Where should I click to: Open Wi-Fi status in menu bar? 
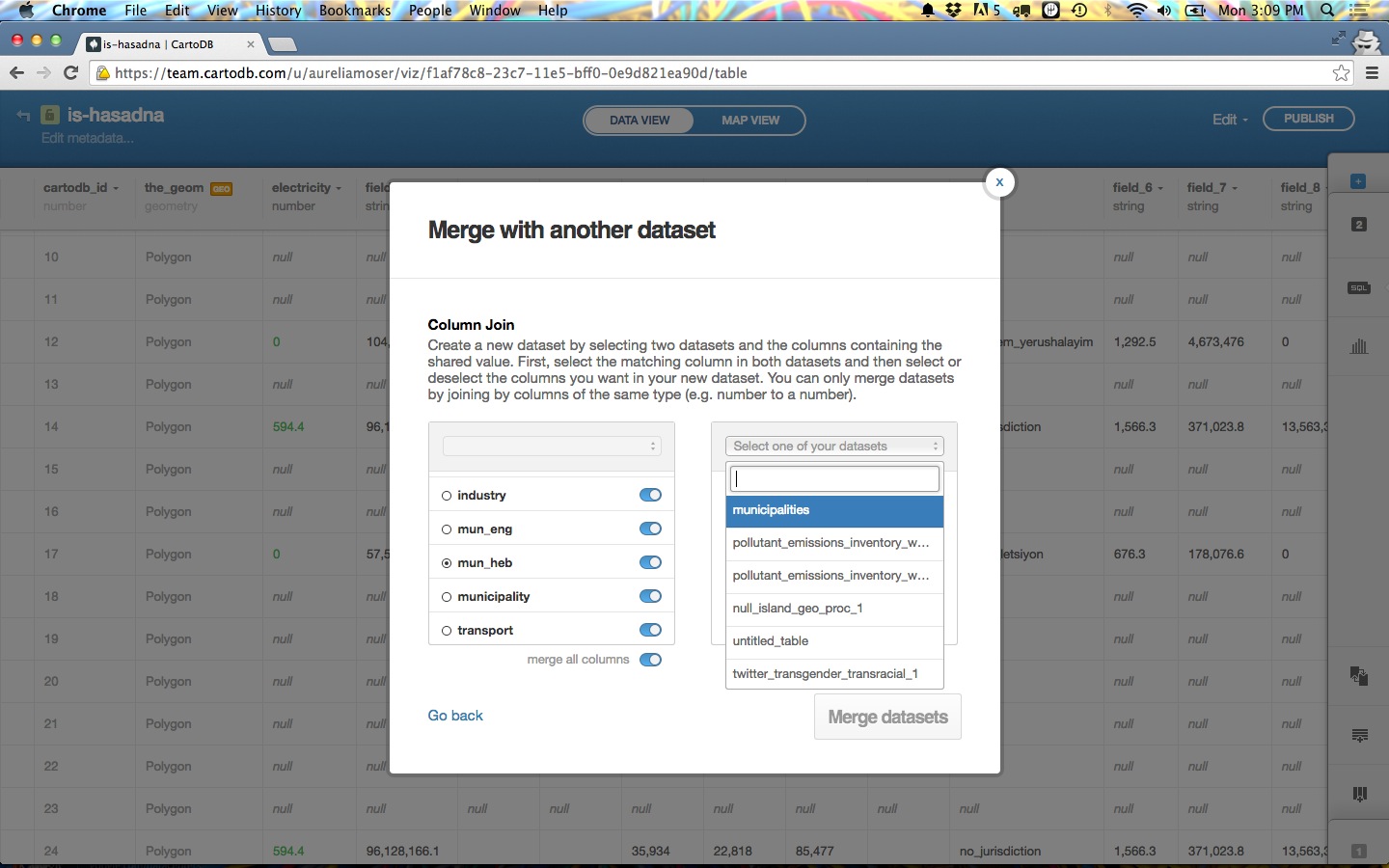1137,11
